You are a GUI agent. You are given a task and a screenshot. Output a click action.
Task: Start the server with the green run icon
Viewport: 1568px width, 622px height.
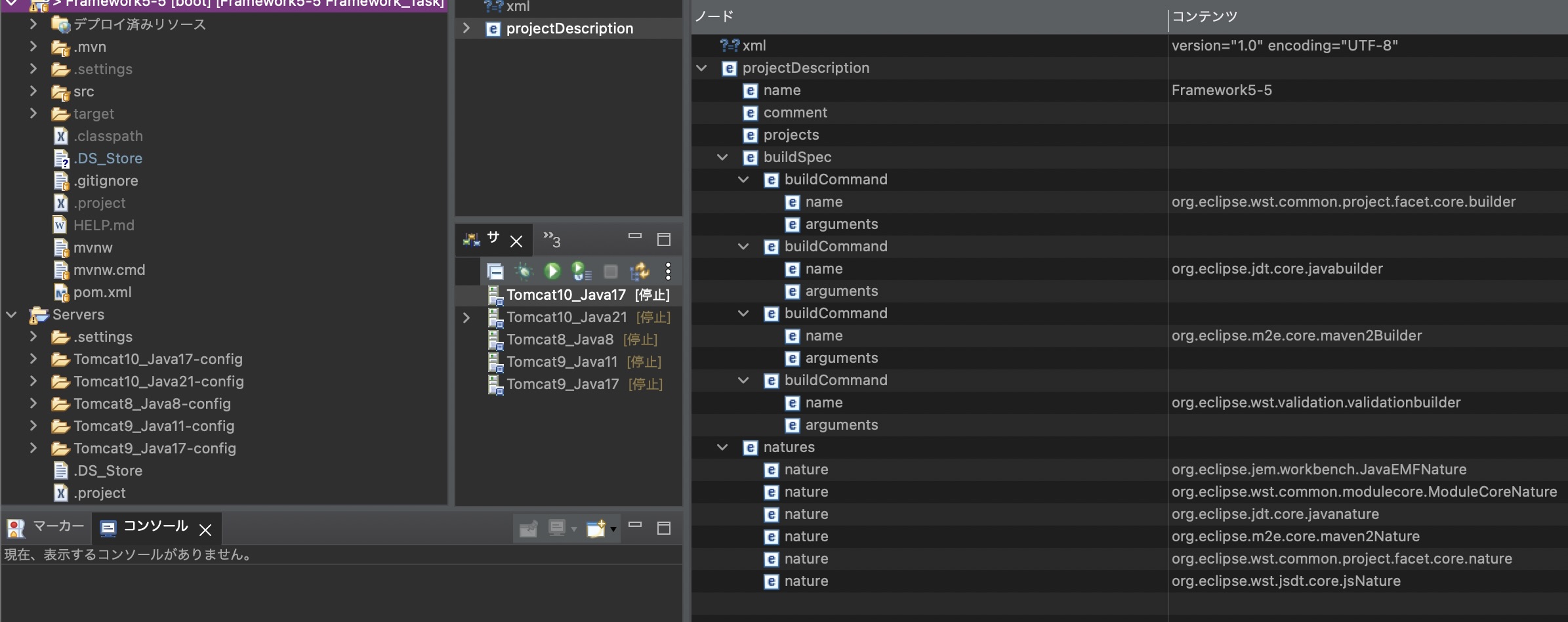[552, 271]
